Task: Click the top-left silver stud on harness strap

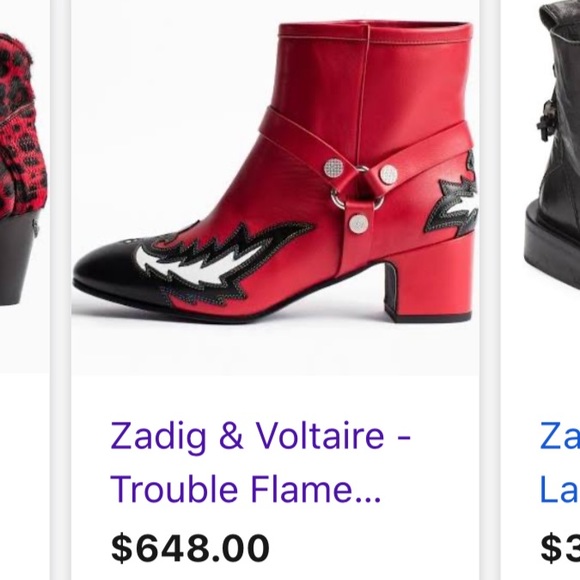Action: coord(334,168)
